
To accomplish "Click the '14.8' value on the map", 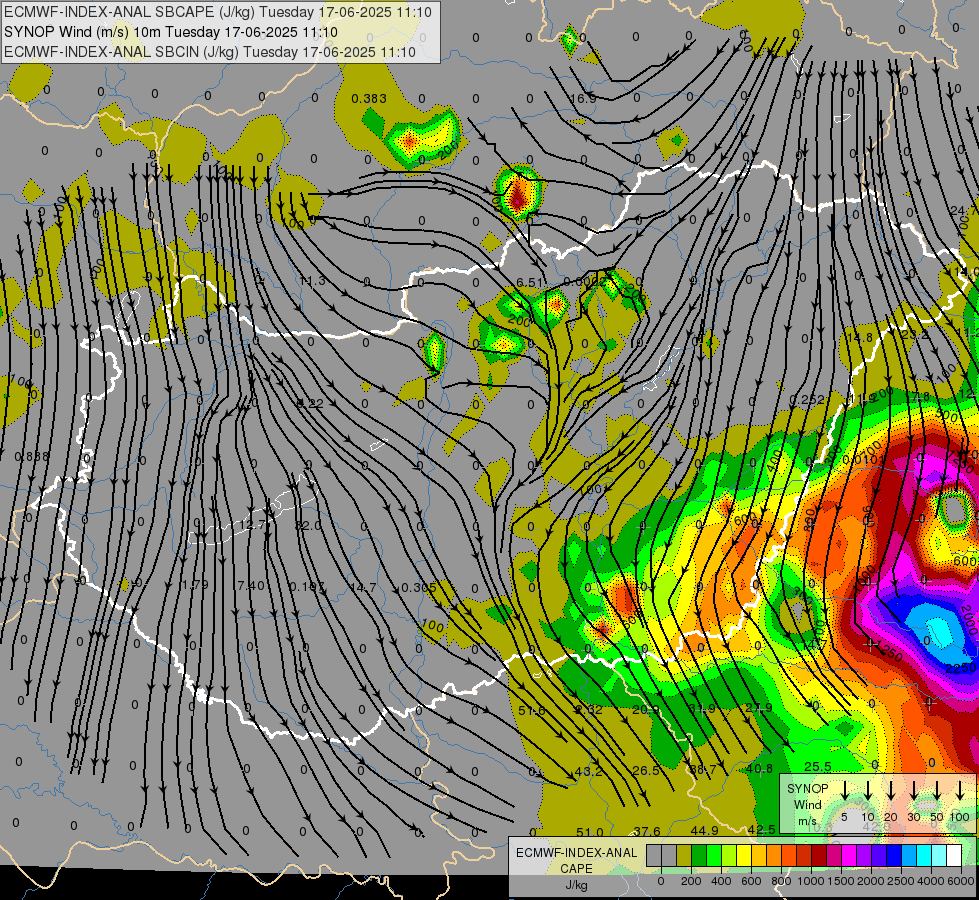I will pyautogui.click(x=860, y=337).
